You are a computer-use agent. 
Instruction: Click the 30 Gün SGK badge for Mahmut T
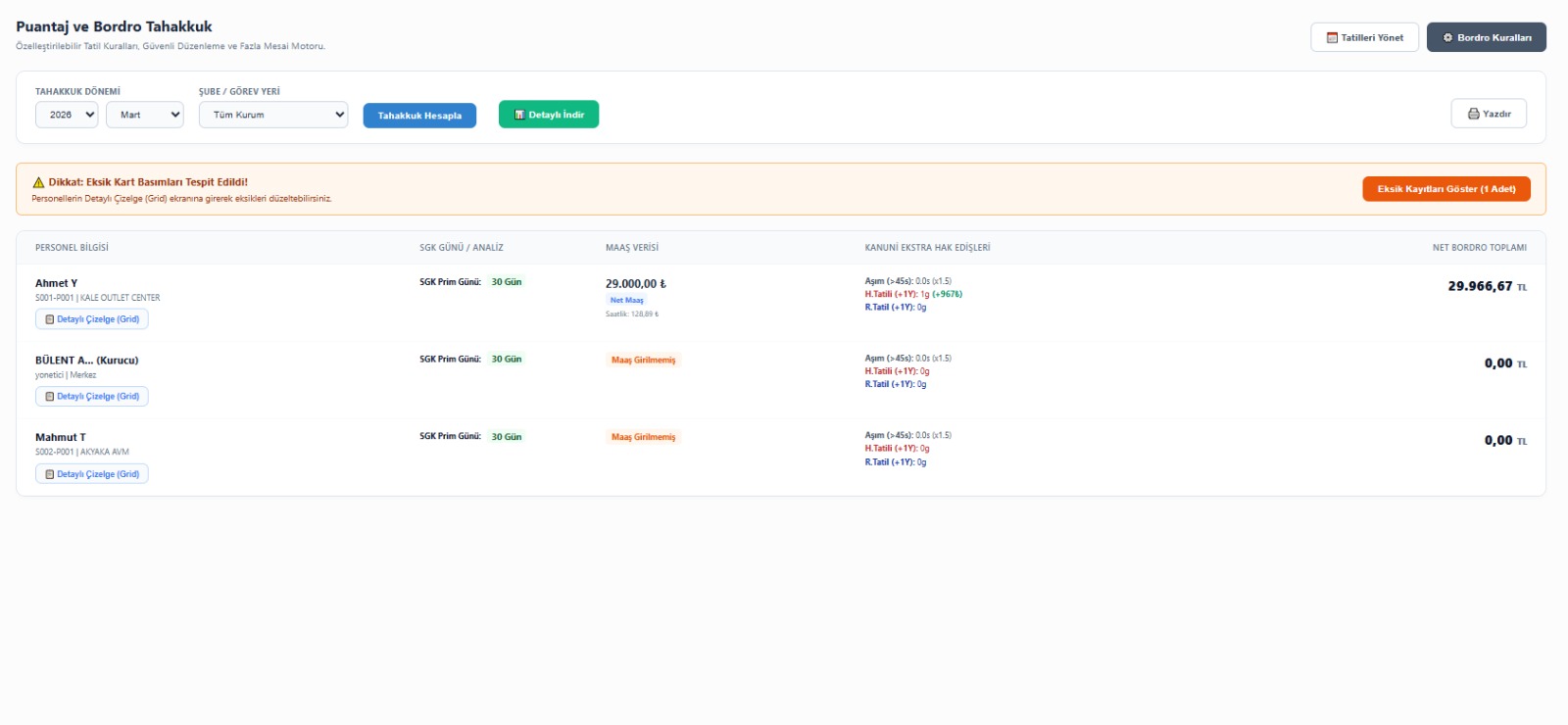[507, 437]
